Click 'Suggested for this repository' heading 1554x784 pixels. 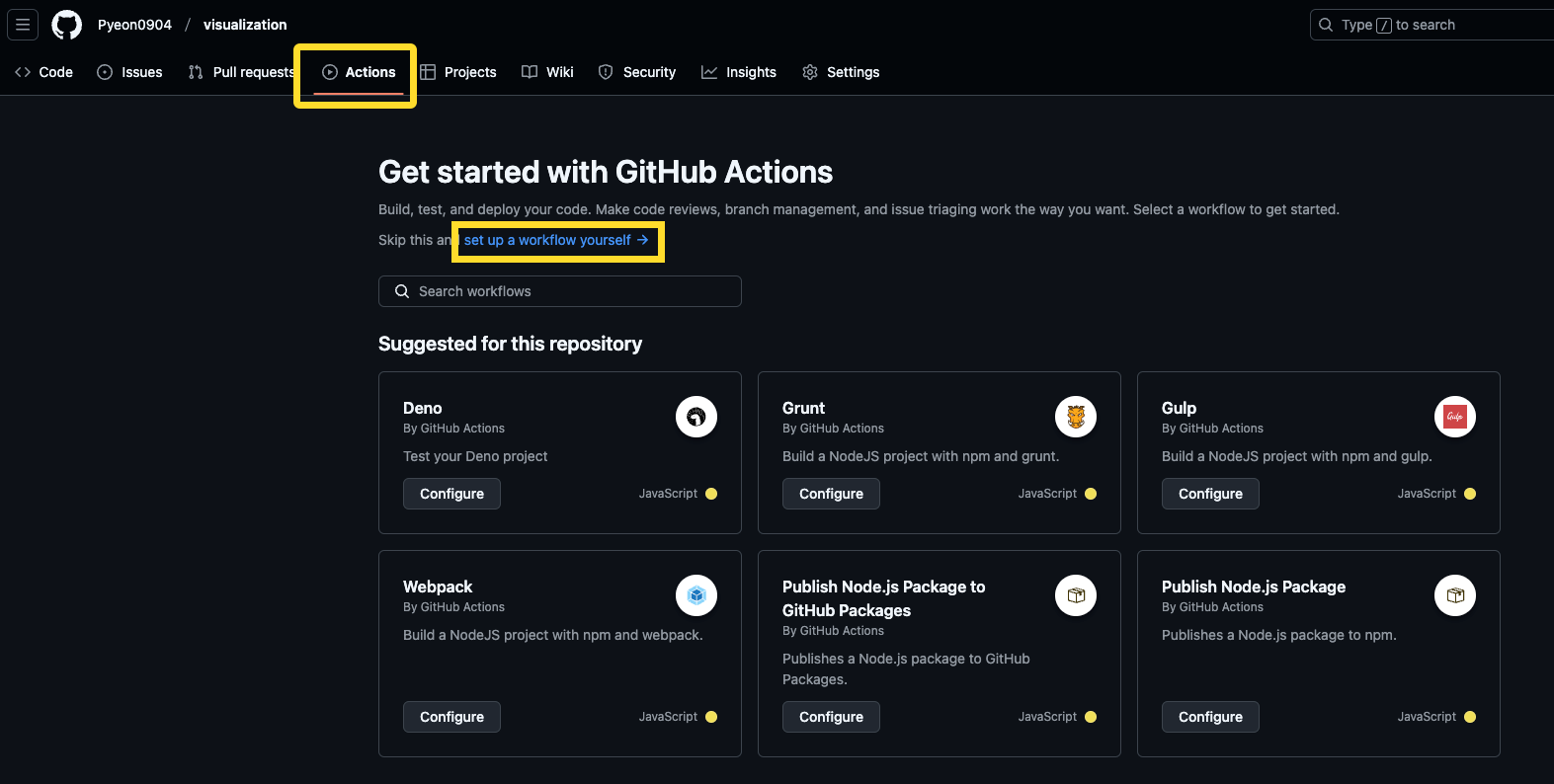pos(510,344)
